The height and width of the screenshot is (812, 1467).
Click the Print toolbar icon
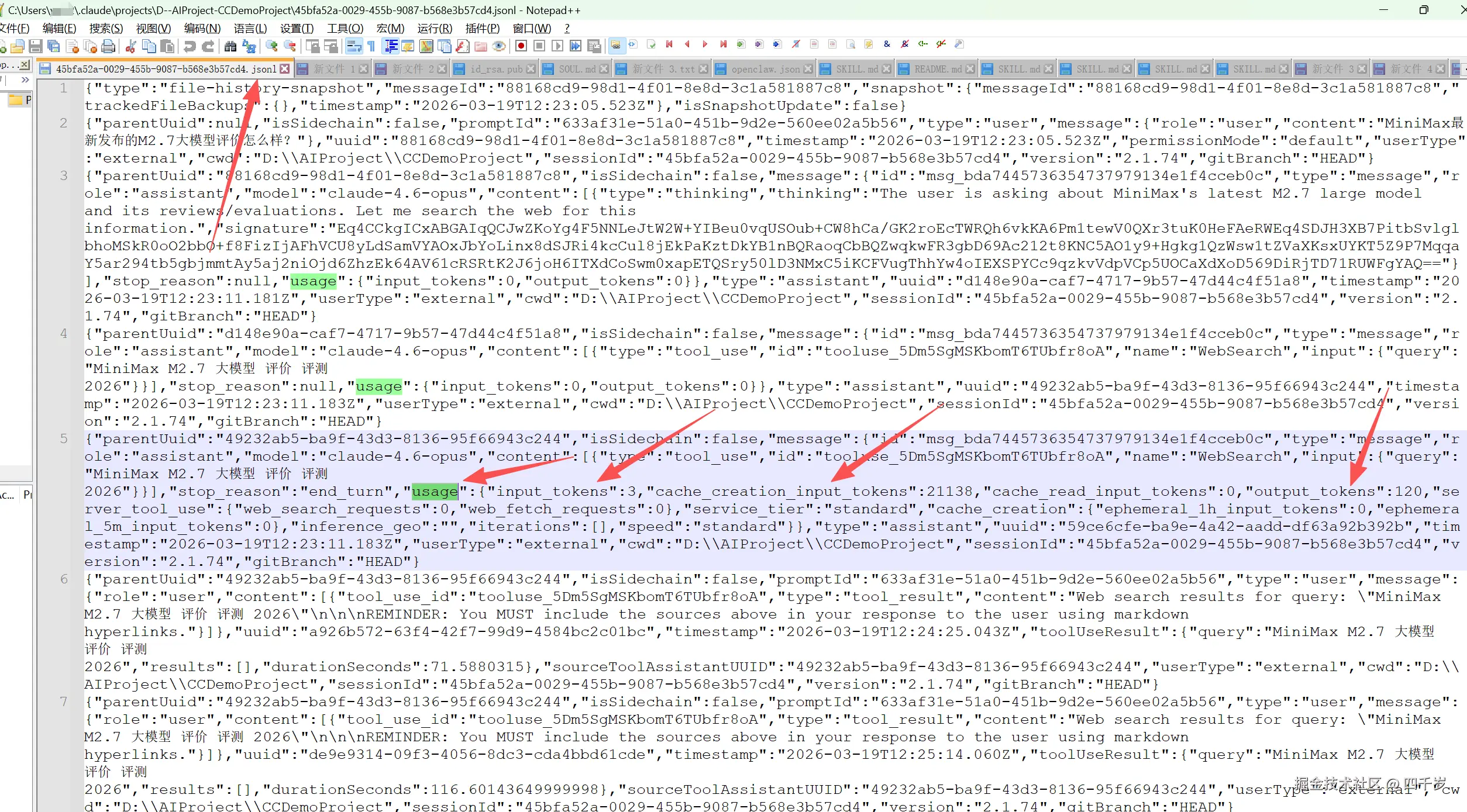tap(108, 46)
